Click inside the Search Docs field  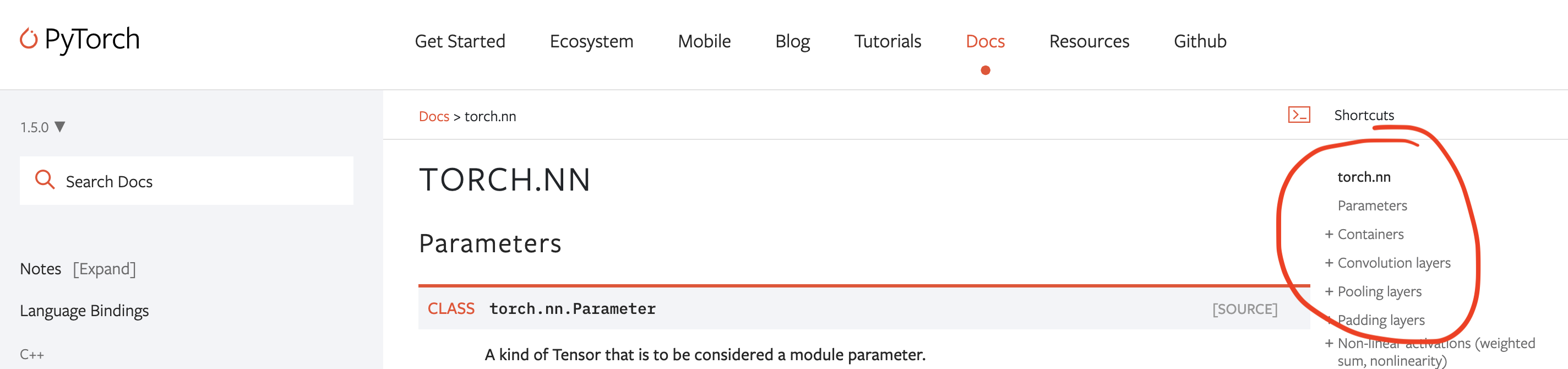(x=152, y=180)
